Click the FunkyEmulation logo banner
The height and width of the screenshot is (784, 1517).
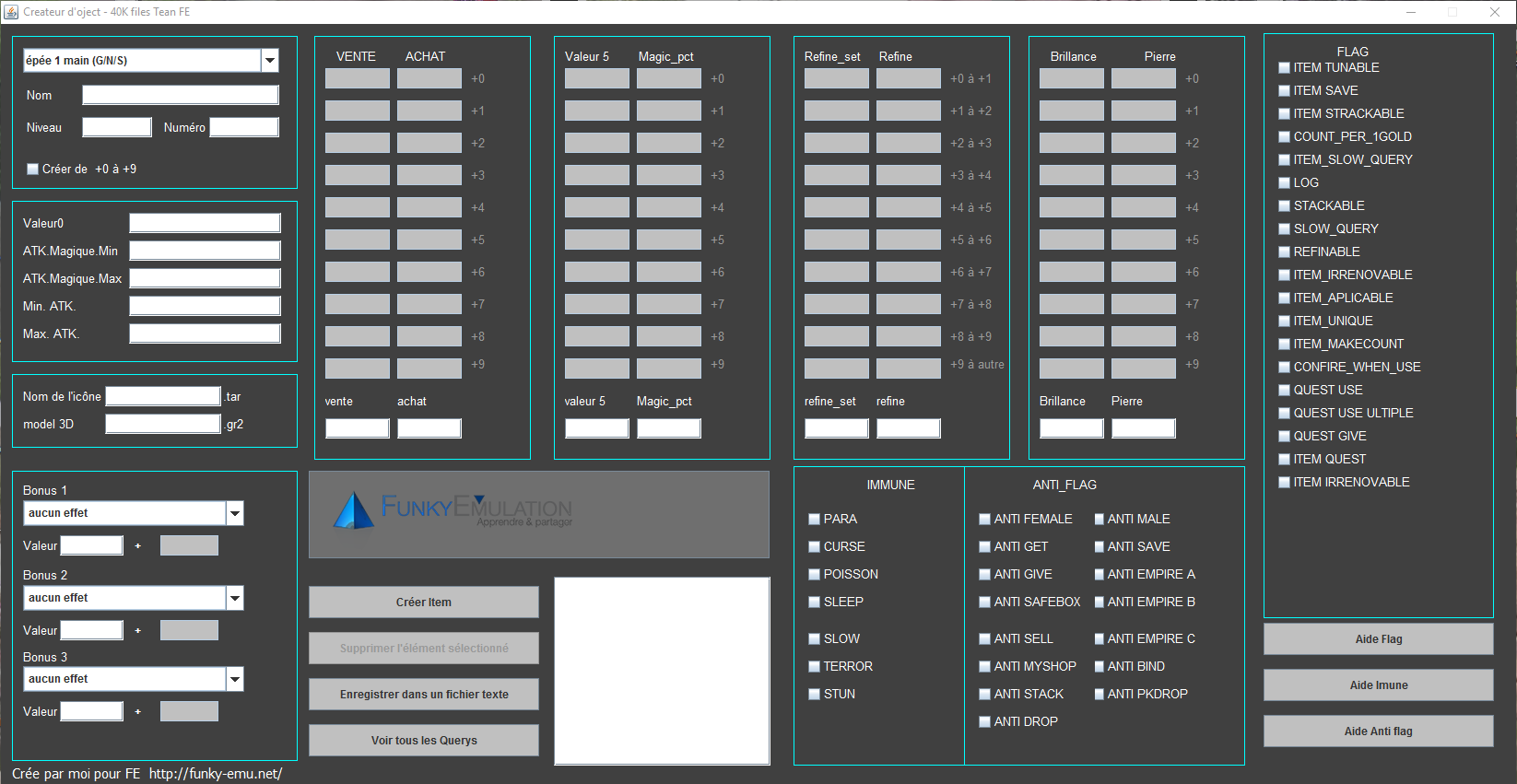click(539, 514)
